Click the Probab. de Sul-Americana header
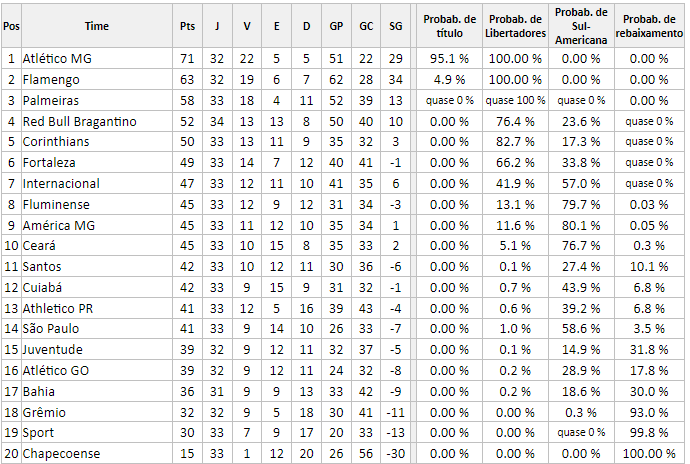This screenshot has width=690, height=464. [x=581, y=26]
